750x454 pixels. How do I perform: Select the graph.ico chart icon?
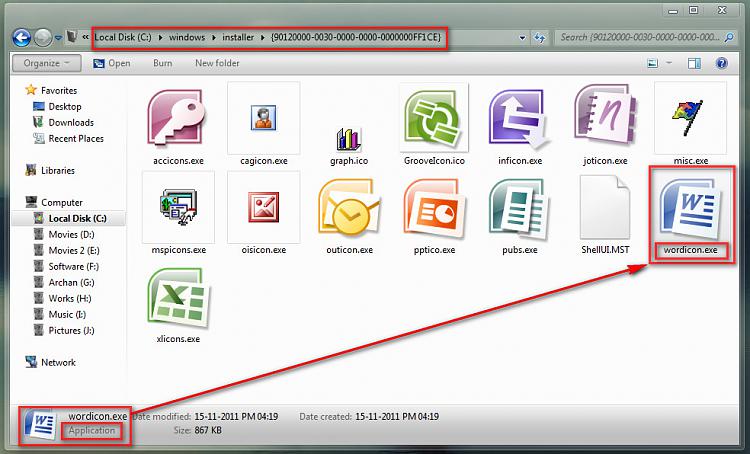[349, 140]
